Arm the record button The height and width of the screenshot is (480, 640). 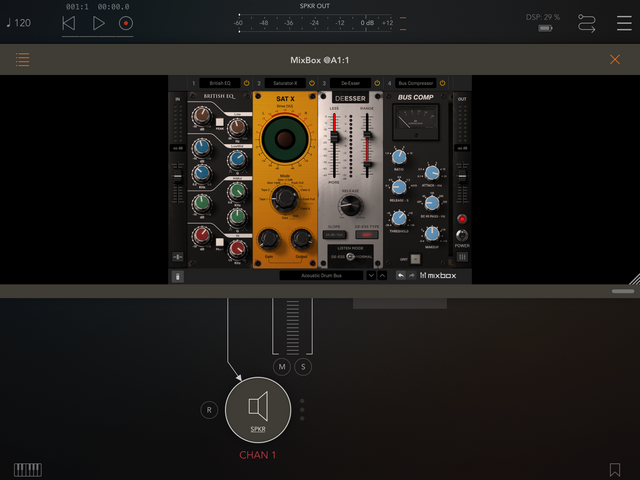(x=126, y=23)
